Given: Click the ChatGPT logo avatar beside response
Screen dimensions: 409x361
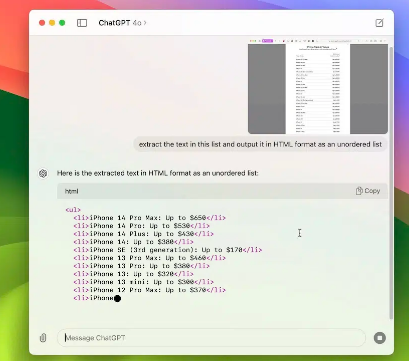Looking at the screenshot, I should pyautogui.click(x=43, y=173).
